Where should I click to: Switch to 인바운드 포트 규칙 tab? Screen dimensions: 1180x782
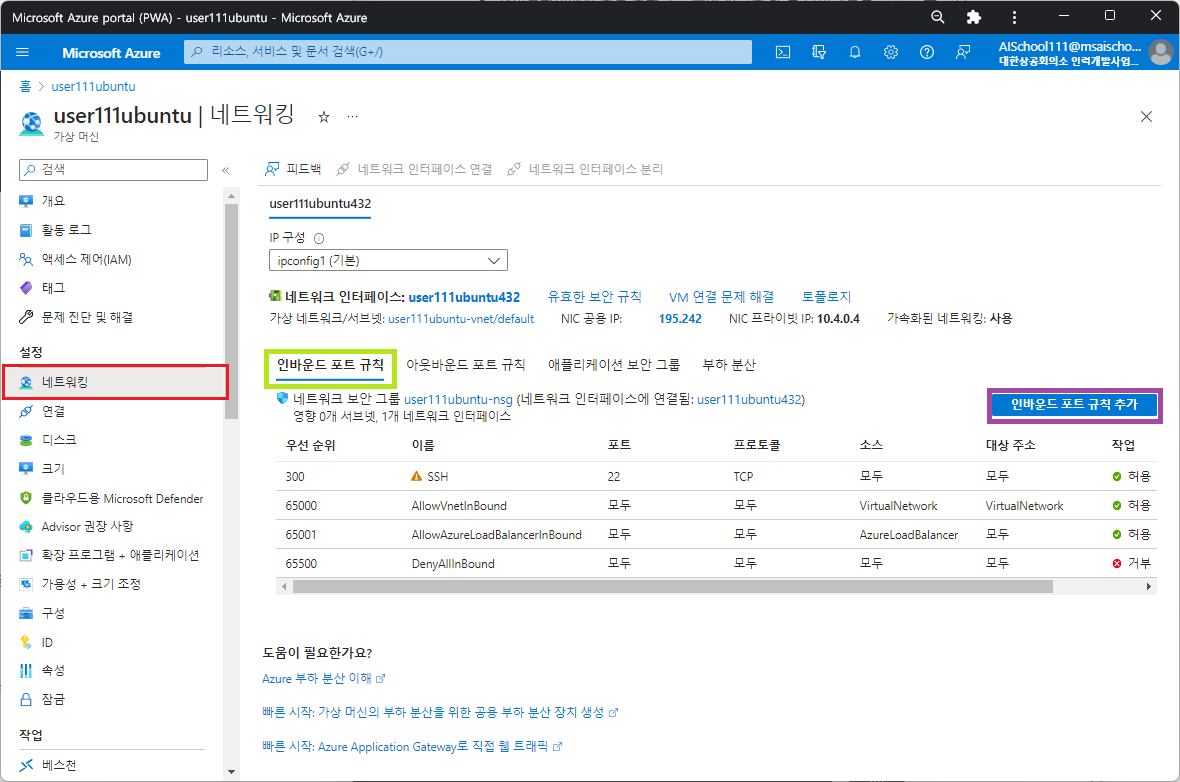click(330, 365)
